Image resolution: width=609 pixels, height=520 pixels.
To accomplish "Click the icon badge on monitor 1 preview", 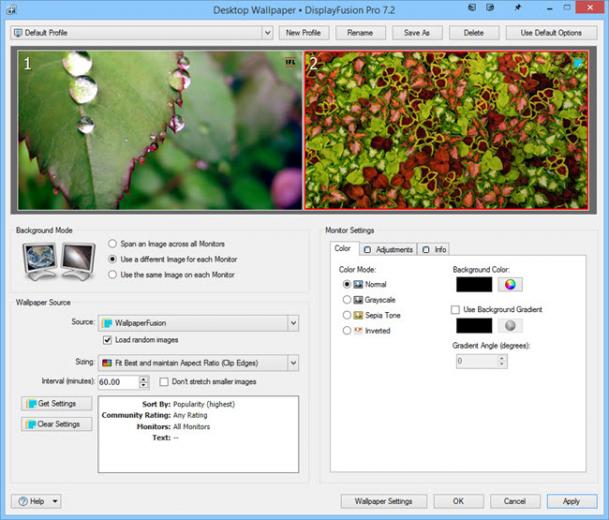I will [x=290, y=62].
